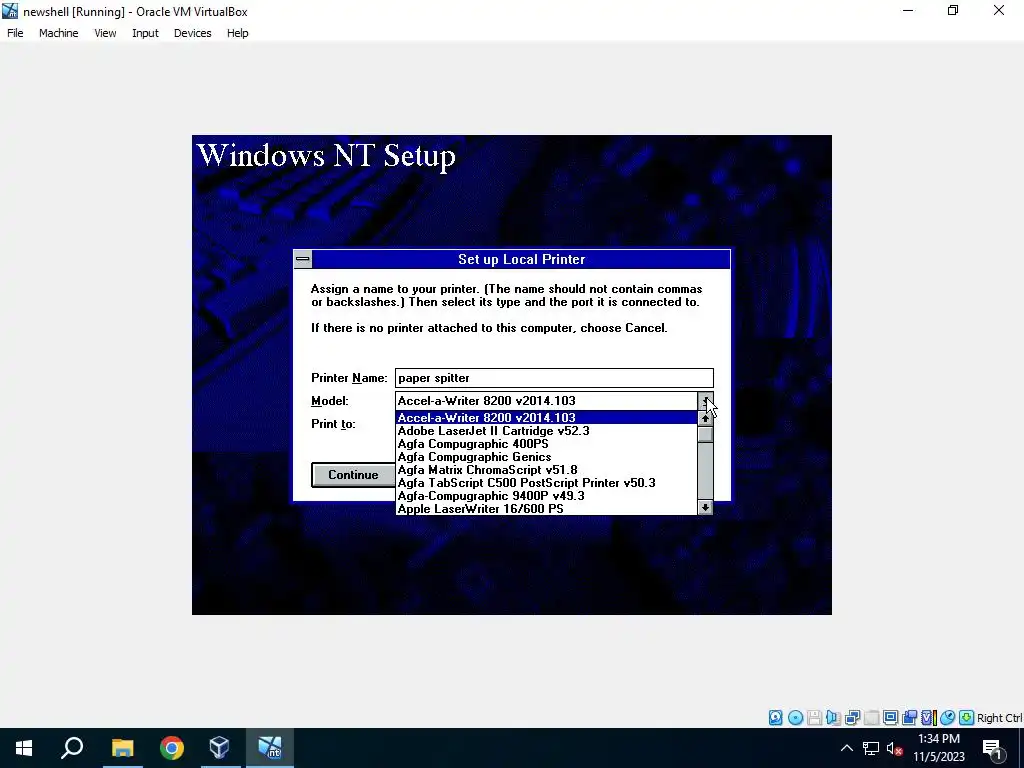Click the optical disc status icon
1024x768 pixels.
[795, 718]
